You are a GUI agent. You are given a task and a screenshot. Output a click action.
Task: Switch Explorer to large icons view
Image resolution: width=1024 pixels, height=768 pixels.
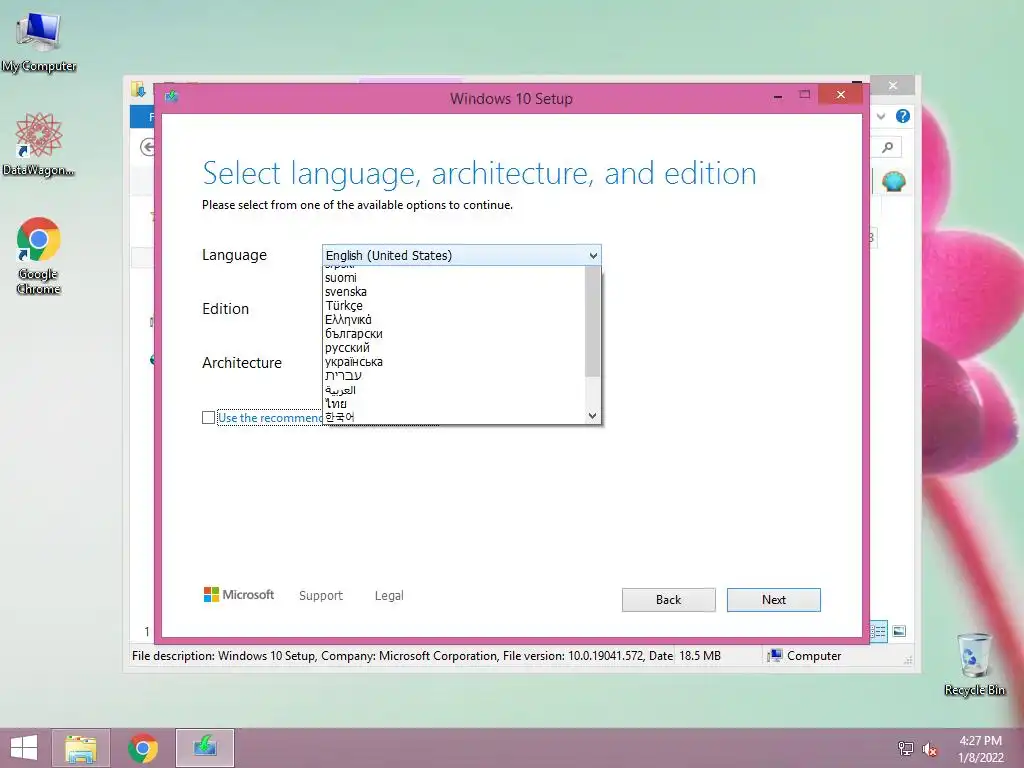(899, 631)
